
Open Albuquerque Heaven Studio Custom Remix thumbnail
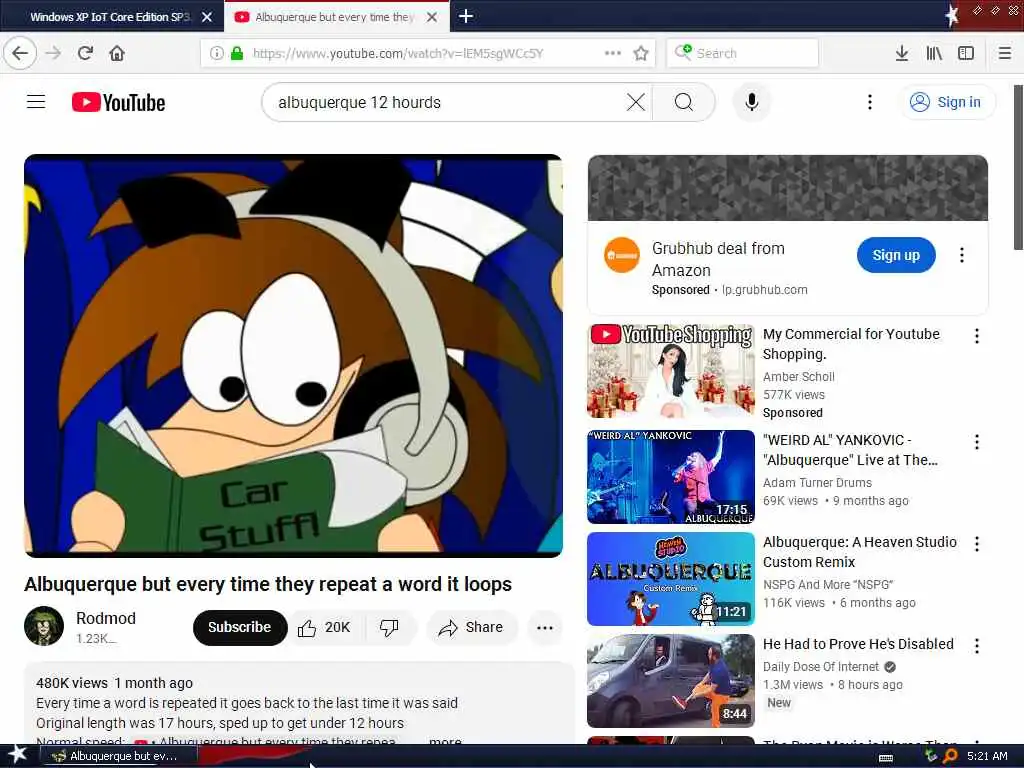pos(671,579)
